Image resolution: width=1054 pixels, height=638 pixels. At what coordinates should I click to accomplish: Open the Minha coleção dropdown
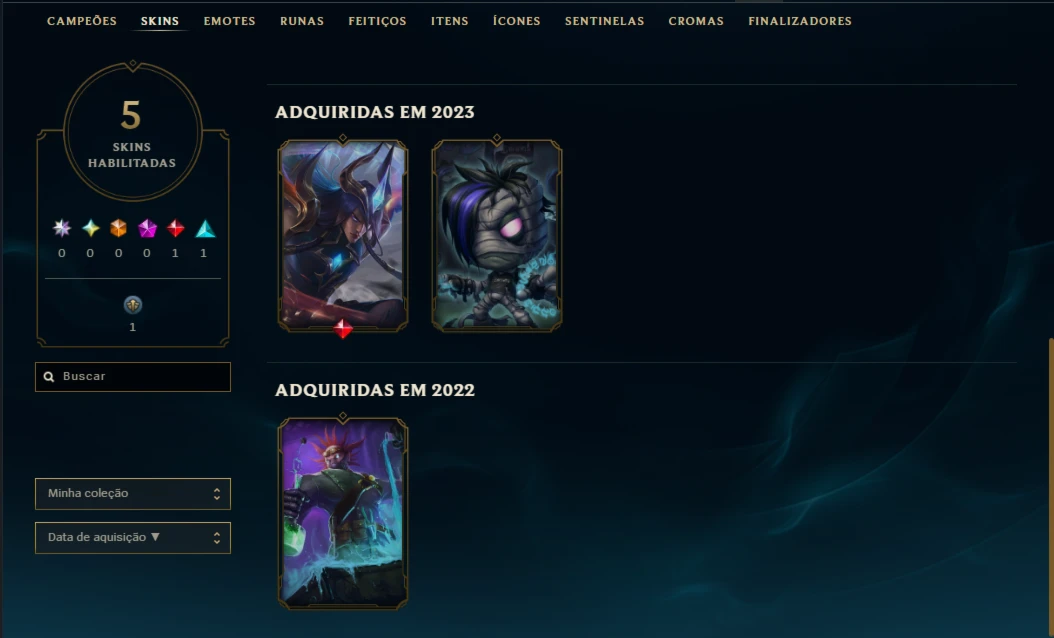click(133, 493)
